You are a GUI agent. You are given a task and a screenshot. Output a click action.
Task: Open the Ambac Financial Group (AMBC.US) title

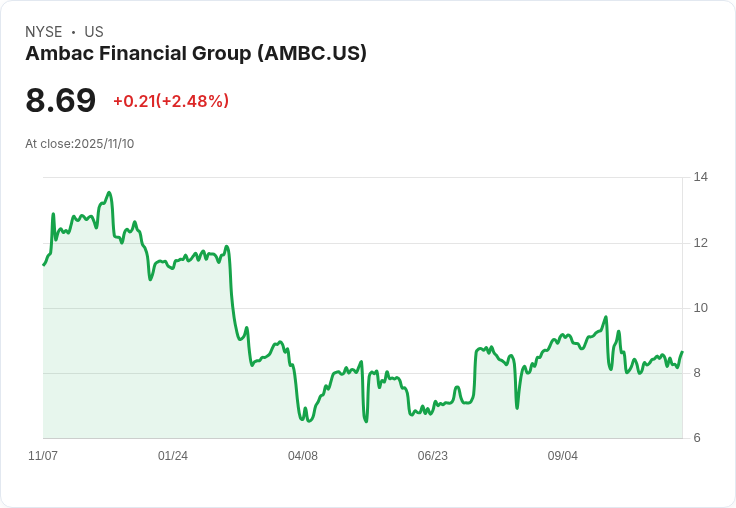[196, 53]
